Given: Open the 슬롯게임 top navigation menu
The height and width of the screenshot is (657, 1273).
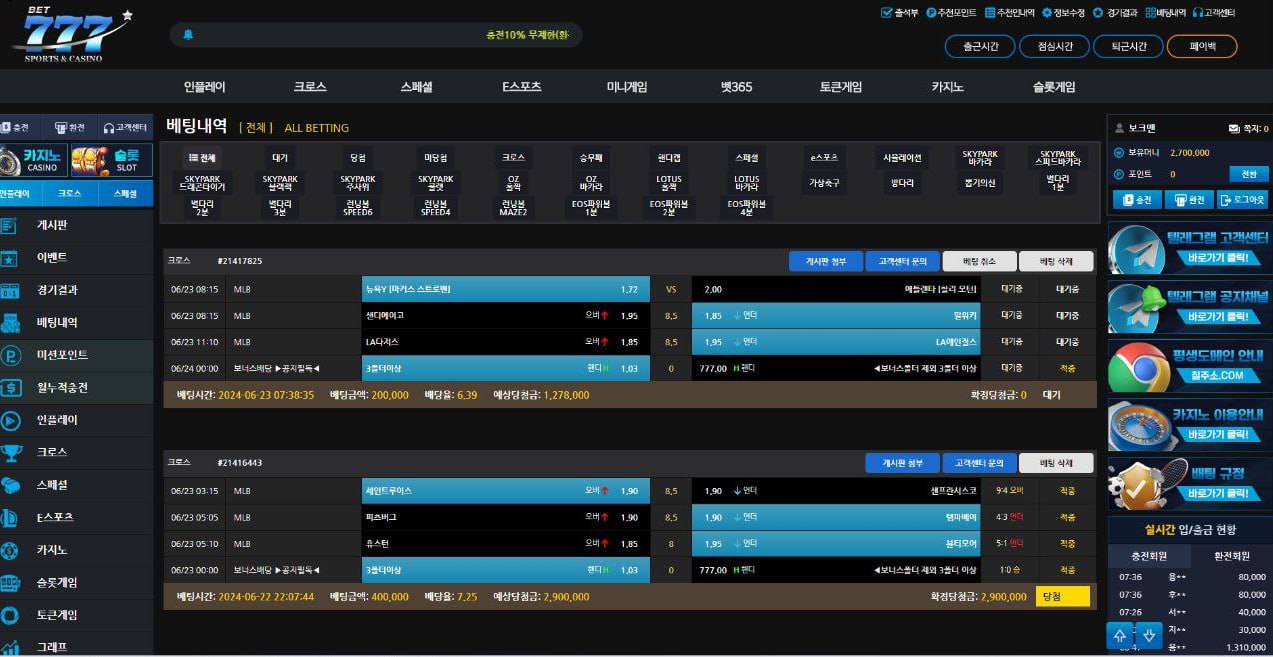Looking at the screenshot, I should (x=1054, y=87).
